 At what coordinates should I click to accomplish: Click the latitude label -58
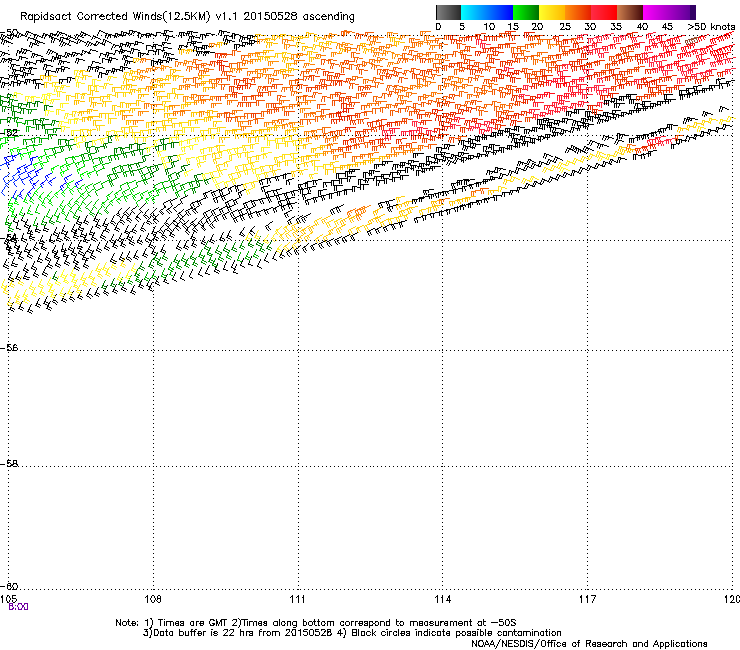coord(9,464)
